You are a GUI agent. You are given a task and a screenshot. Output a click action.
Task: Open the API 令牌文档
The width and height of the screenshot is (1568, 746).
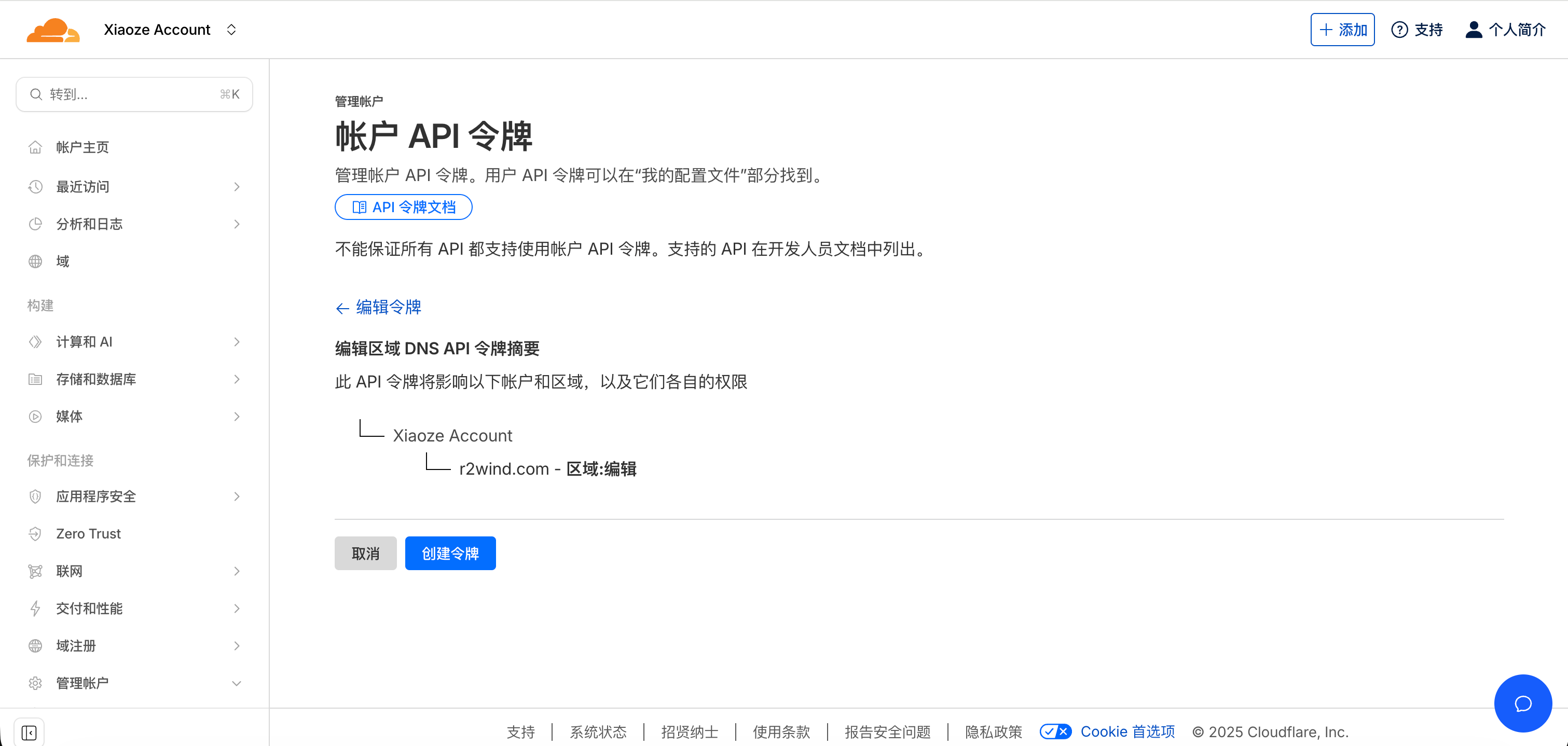[x=403, y=207]
